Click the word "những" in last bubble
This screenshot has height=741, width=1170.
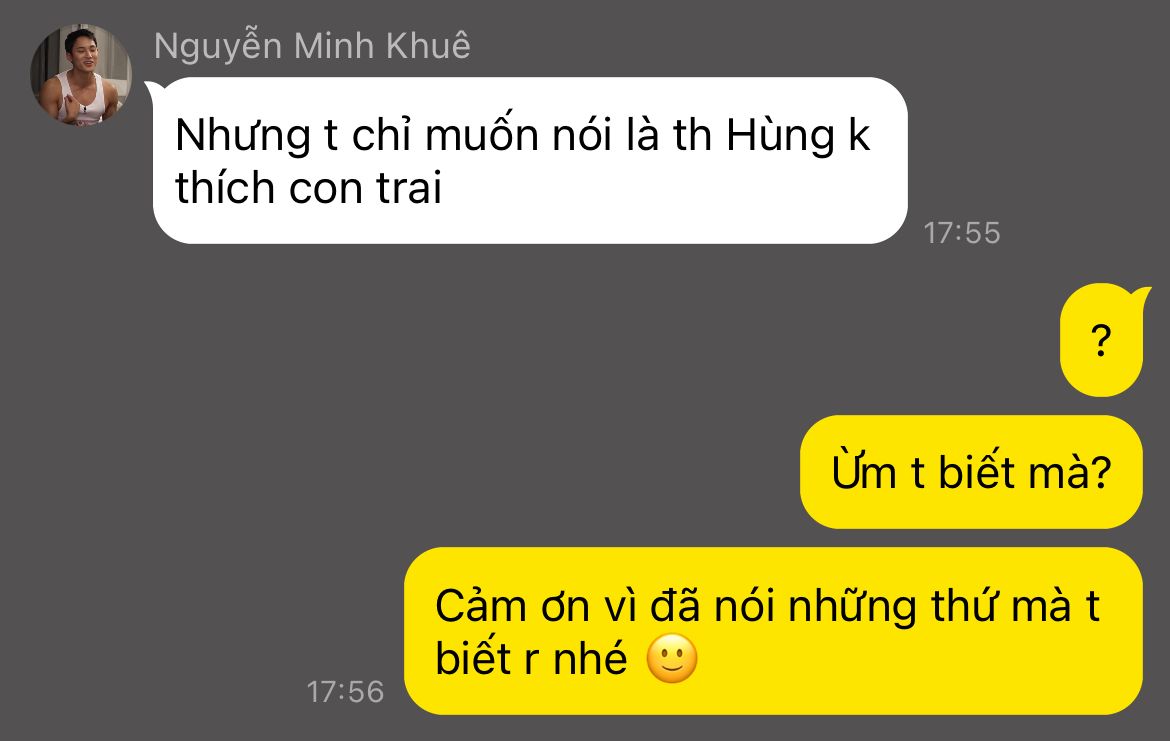(852, 606)
